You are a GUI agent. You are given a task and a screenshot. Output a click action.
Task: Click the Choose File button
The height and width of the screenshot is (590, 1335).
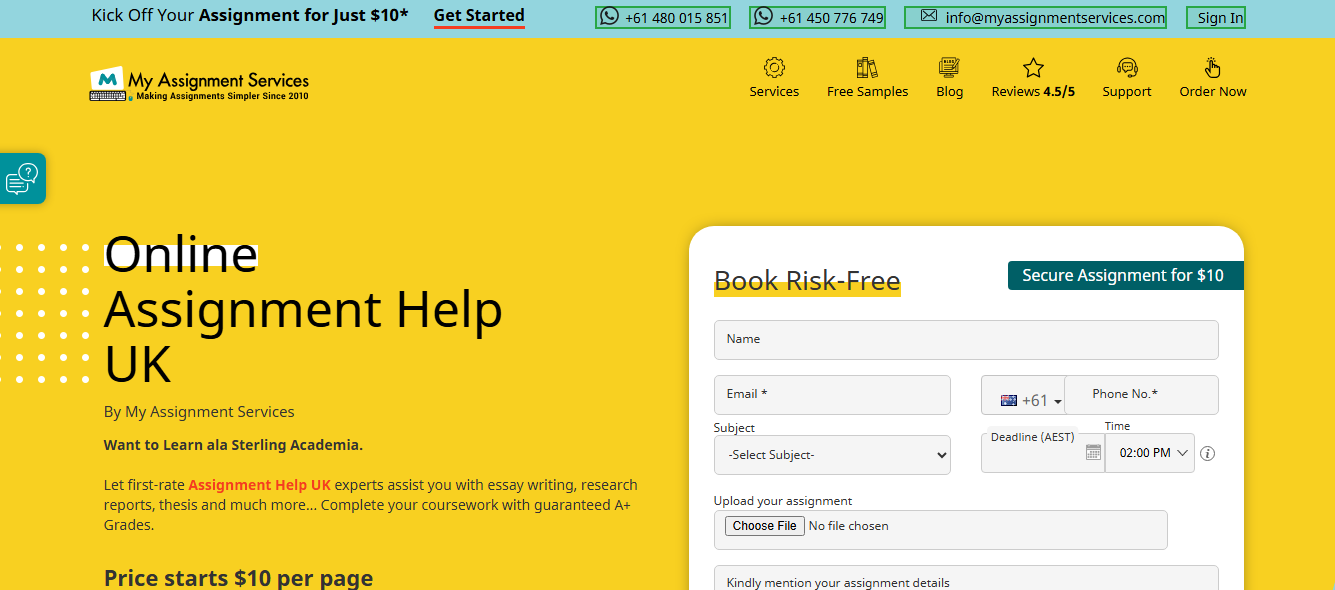click(765, 526)
